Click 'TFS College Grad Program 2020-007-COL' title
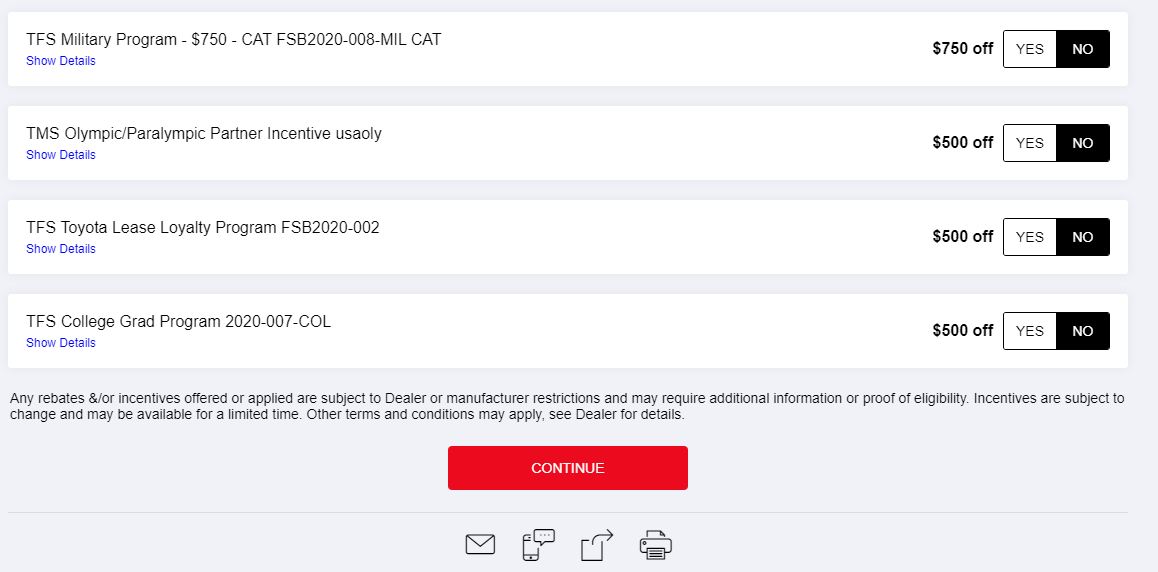 (x=179, y=322)
